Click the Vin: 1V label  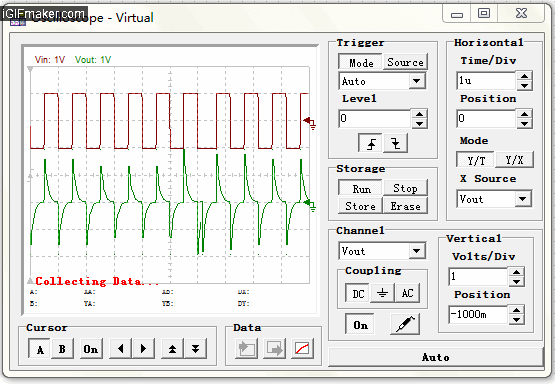click(50, 59)
